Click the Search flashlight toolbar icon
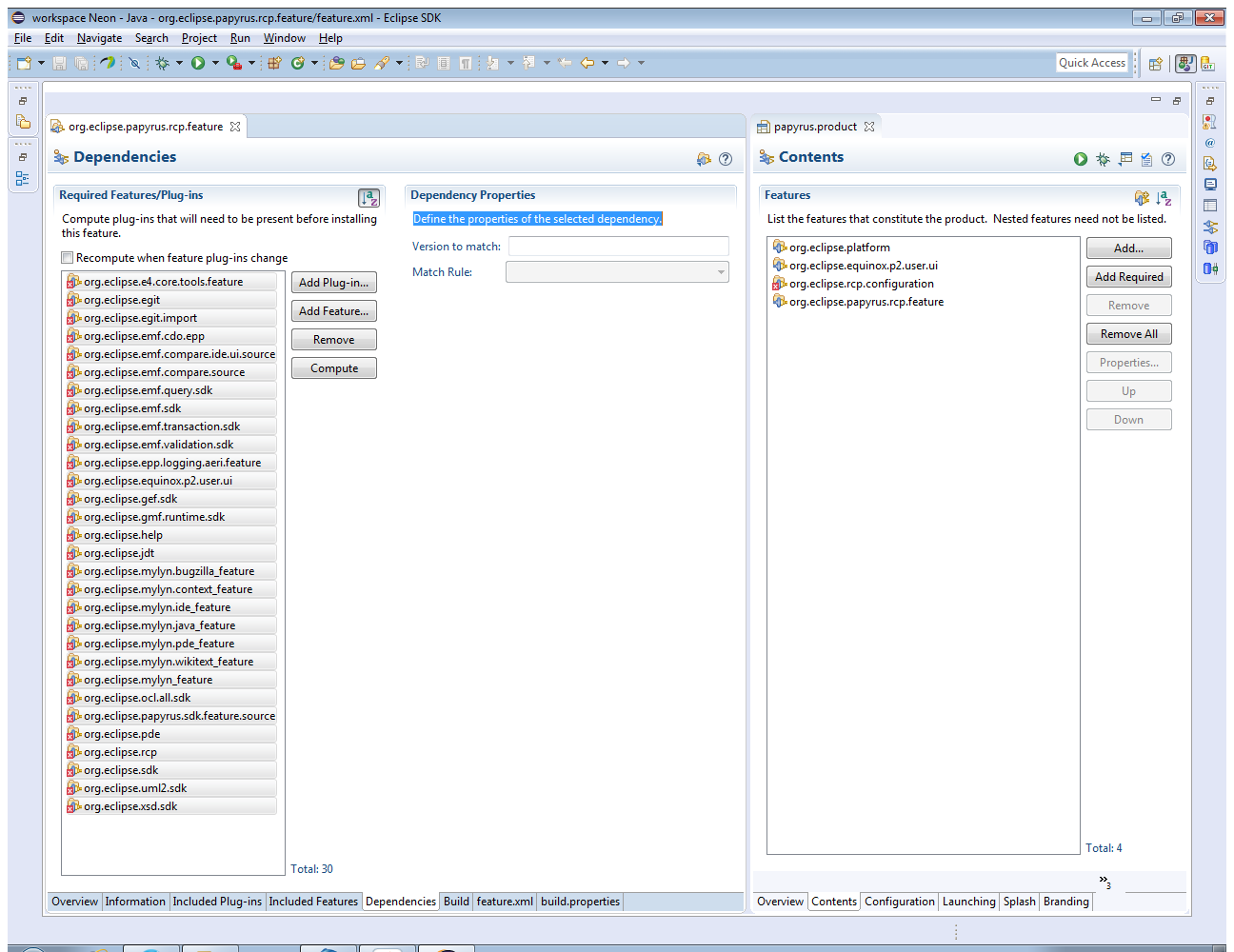The height and width of the screenshot is (952, 1234). pos(382,63)
